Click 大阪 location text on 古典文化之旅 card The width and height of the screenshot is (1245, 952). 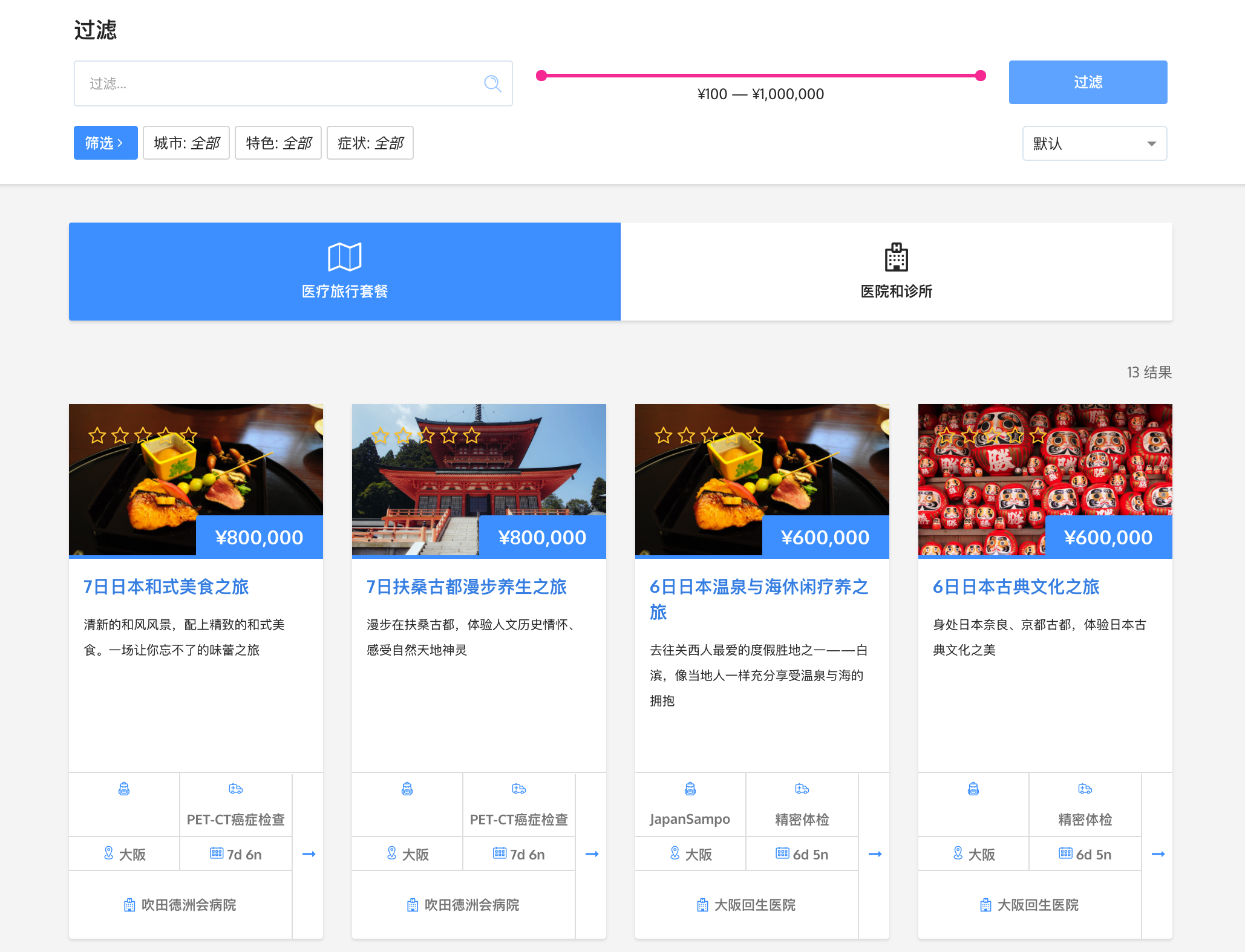(981, 854)
